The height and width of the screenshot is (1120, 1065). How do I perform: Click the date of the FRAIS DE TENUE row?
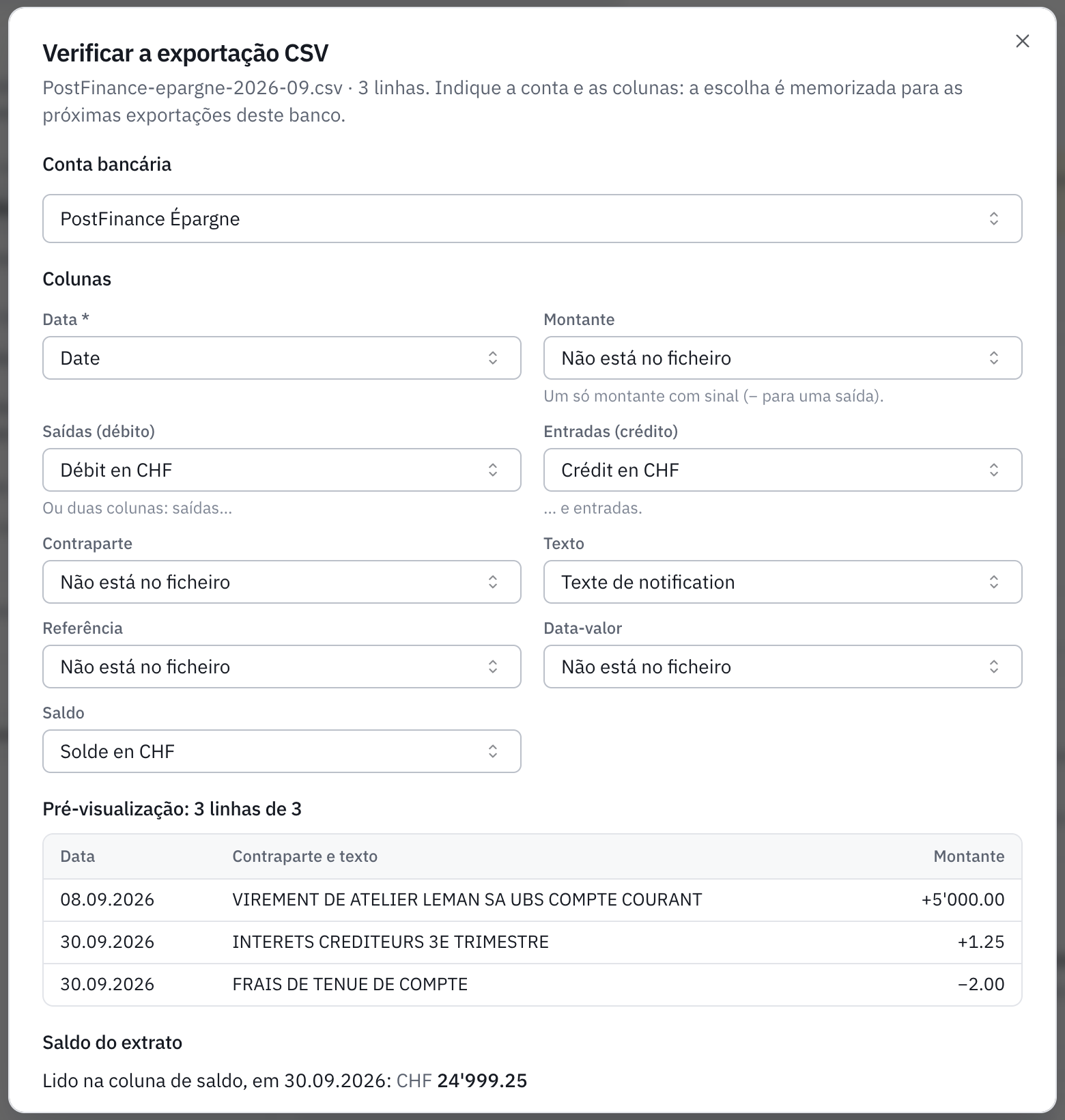(107, 984)
